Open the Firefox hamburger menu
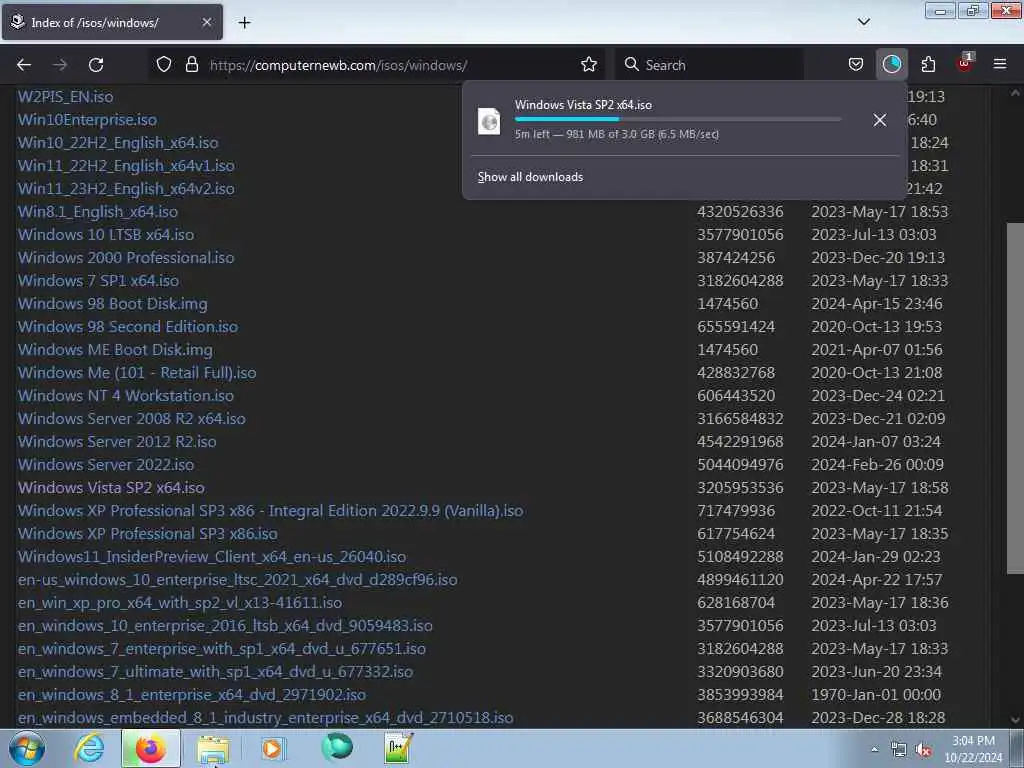 pyautogui.click(x=999, y=64)
